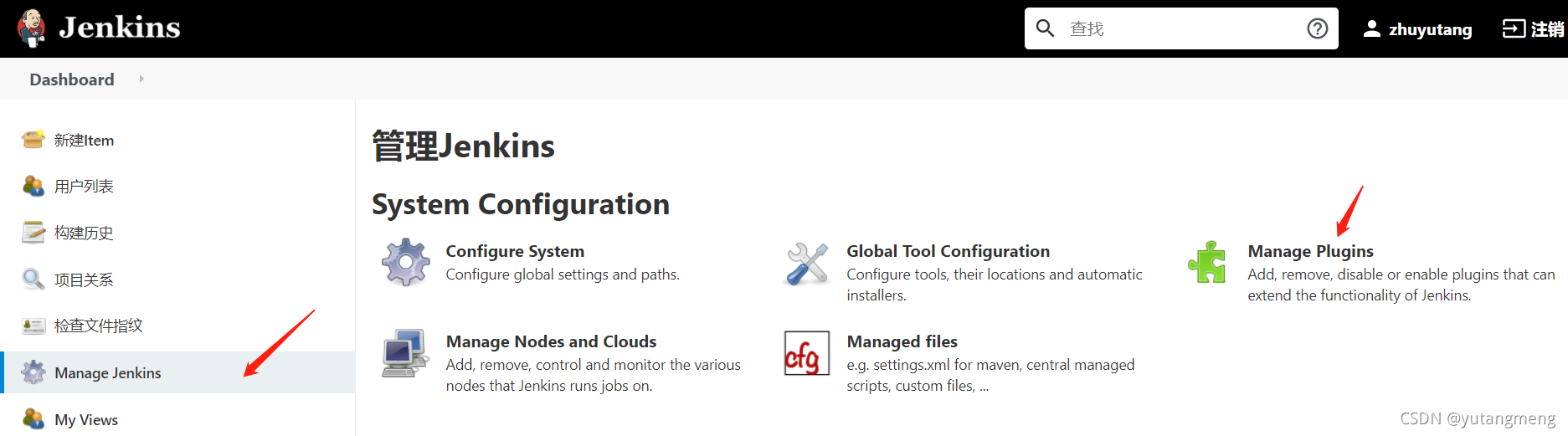Open the zhuyutang user profile link
1568x436 pixels.
pyautogui.click(x=1430, y=29)
